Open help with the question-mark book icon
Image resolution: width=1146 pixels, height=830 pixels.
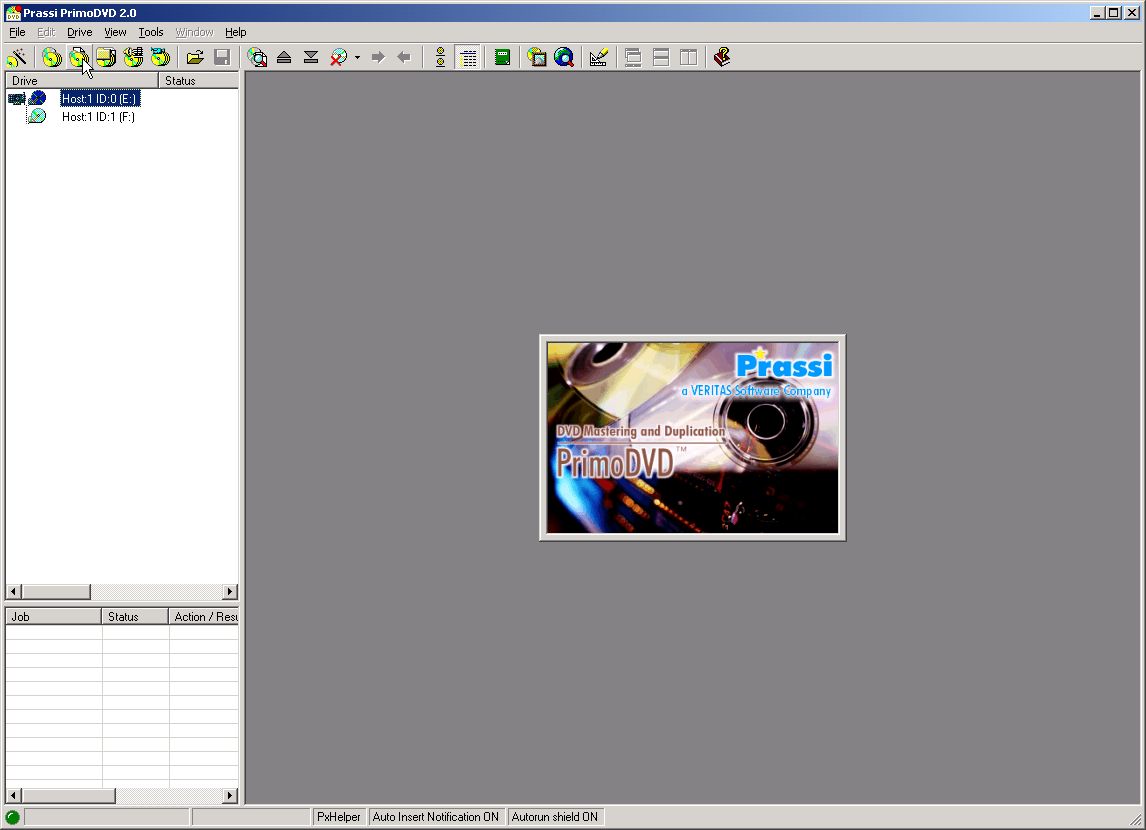(x=722, y=57)
